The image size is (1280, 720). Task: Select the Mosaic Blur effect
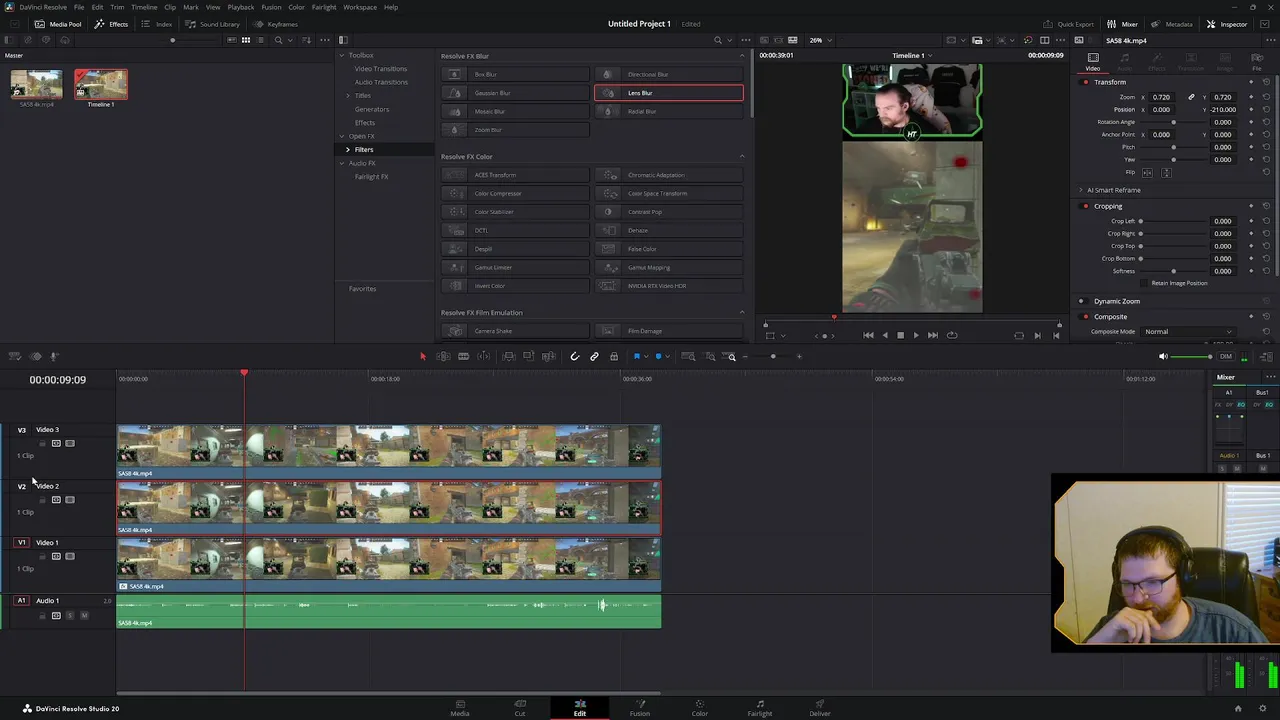516,111
